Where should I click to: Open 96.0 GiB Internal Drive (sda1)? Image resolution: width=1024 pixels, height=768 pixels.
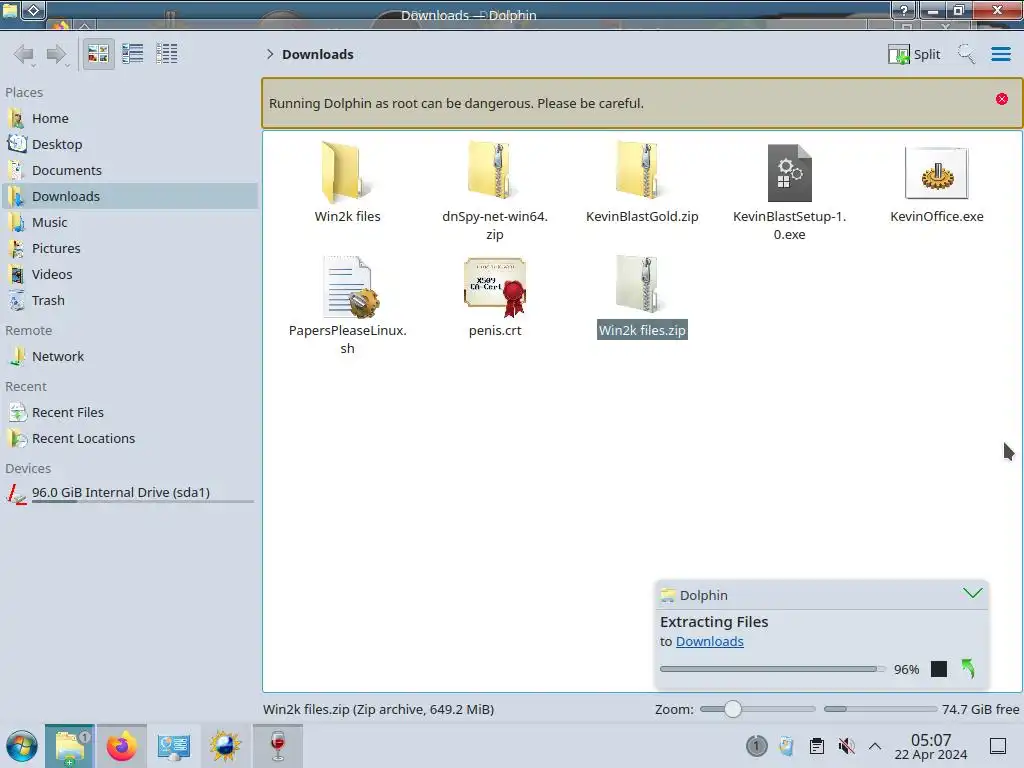tap(131, 493)
